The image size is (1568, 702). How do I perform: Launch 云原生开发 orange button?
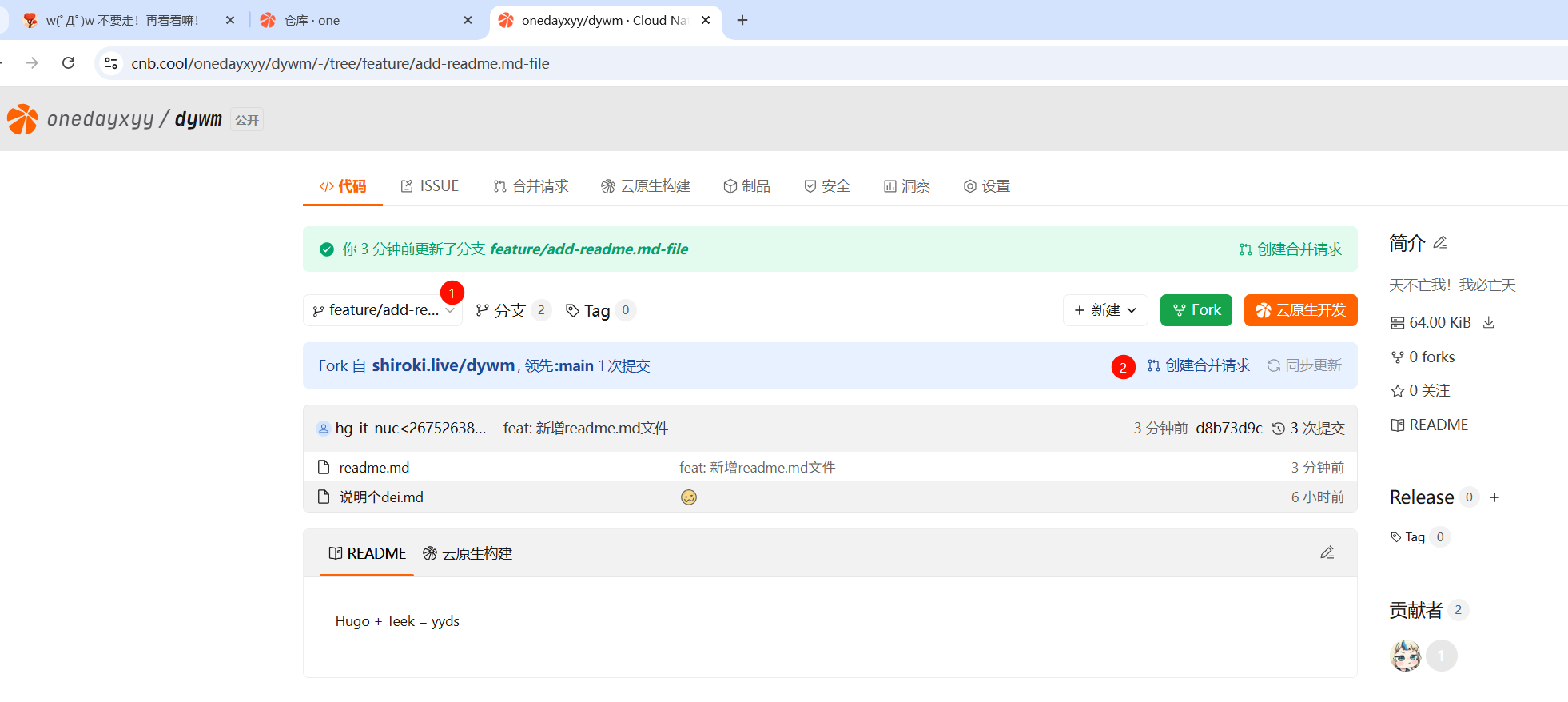1300,310
